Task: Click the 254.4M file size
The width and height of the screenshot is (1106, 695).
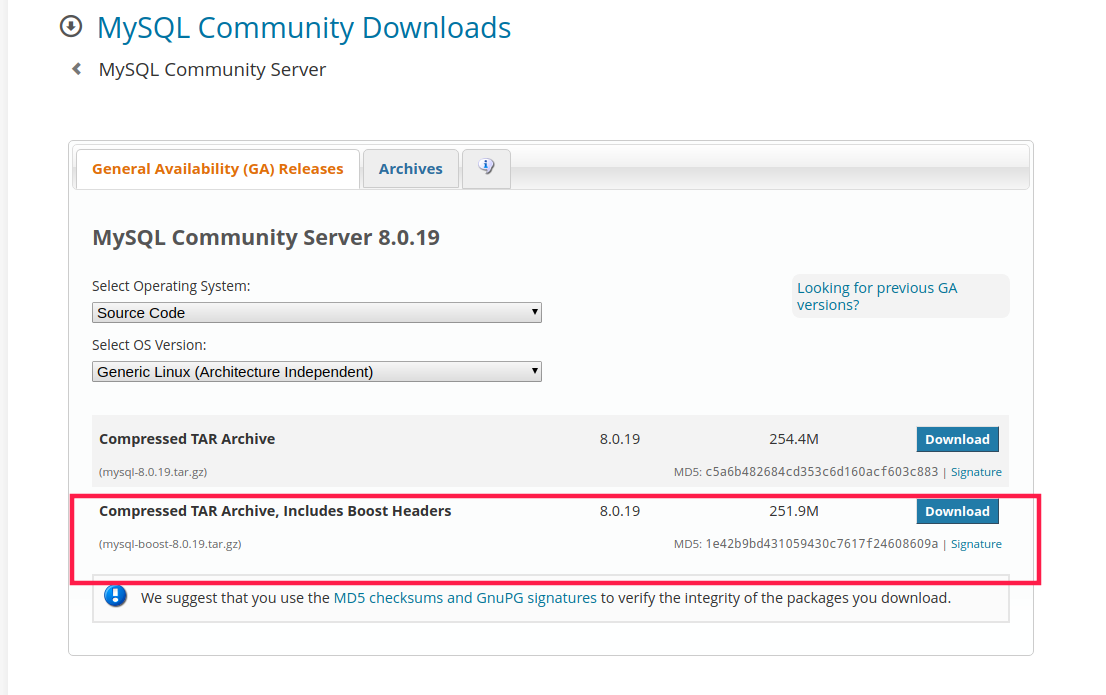Action: pos(794,439)
